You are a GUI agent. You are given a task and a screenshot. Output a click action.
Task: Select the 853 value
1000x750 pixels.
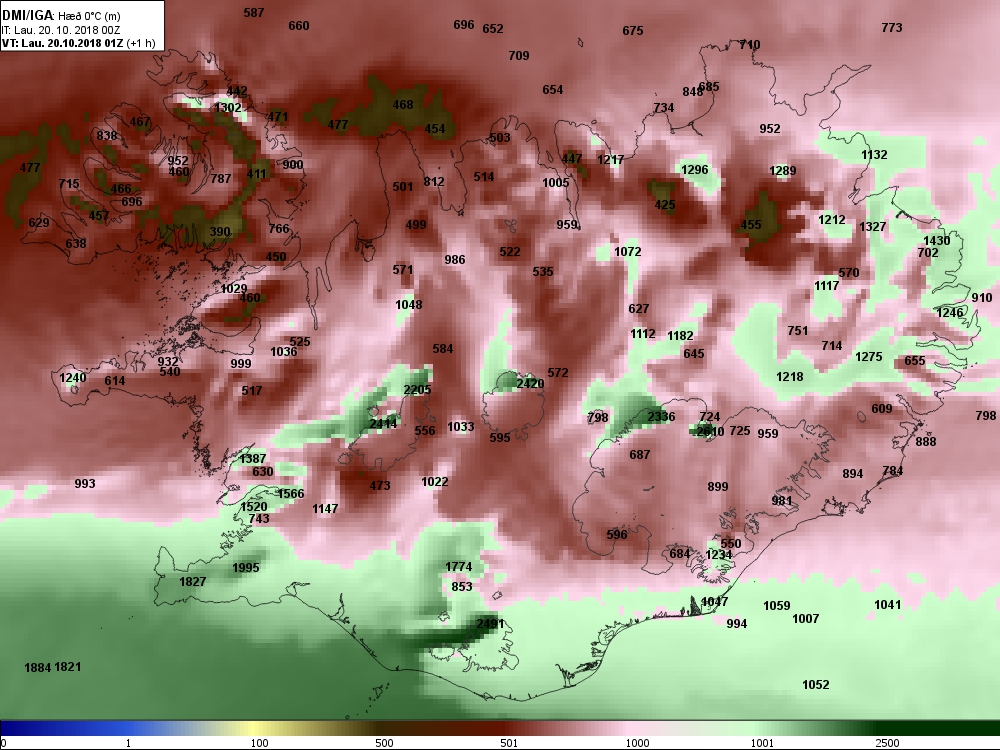pos(462,587)
